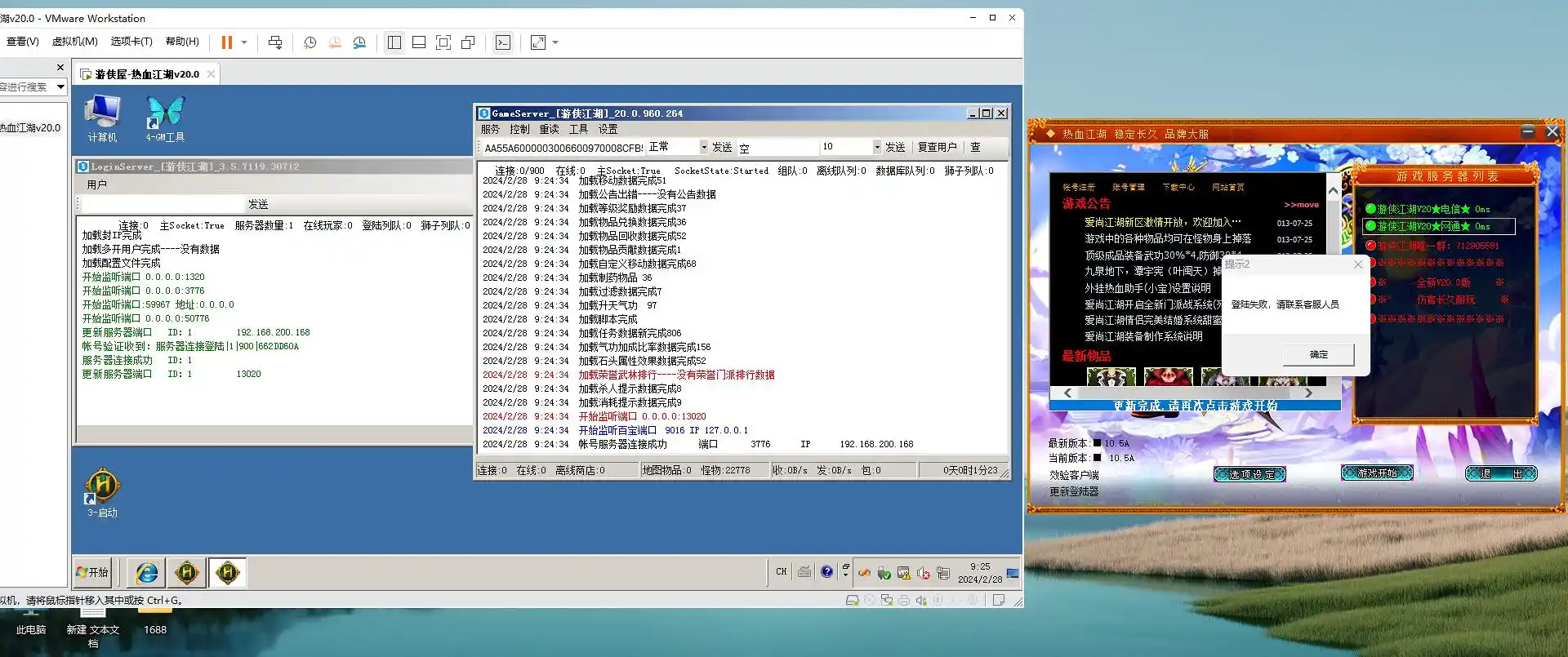Click the send Ctrl+Alt+Del icon
The image size is (1568, 657).
pos(275,42)
